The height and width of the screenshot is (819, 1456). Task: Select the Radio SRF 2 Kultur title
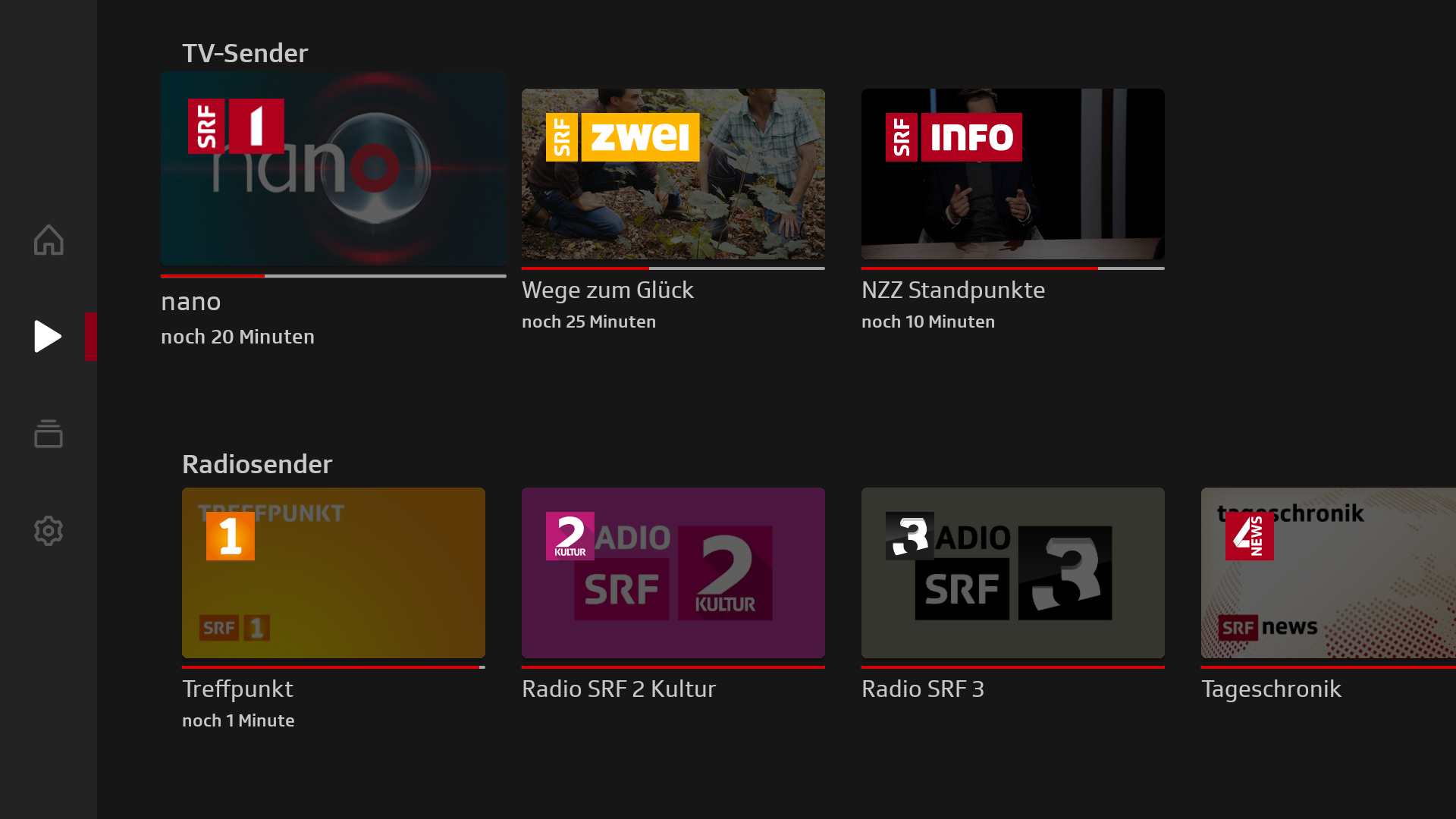(618, 689)
